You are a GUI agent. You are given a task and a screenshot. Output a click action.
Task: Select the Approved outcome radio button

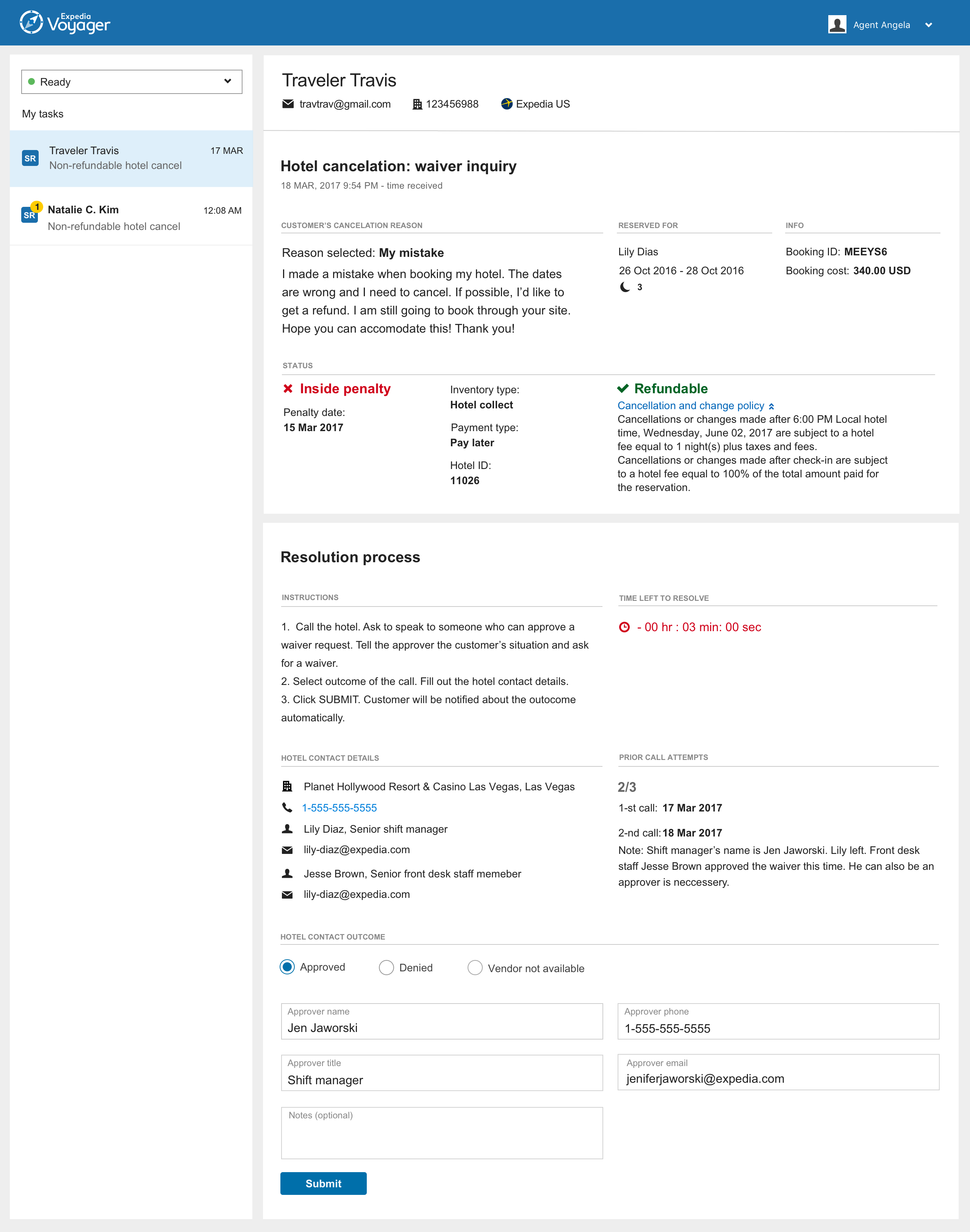(x=287, y=967)
